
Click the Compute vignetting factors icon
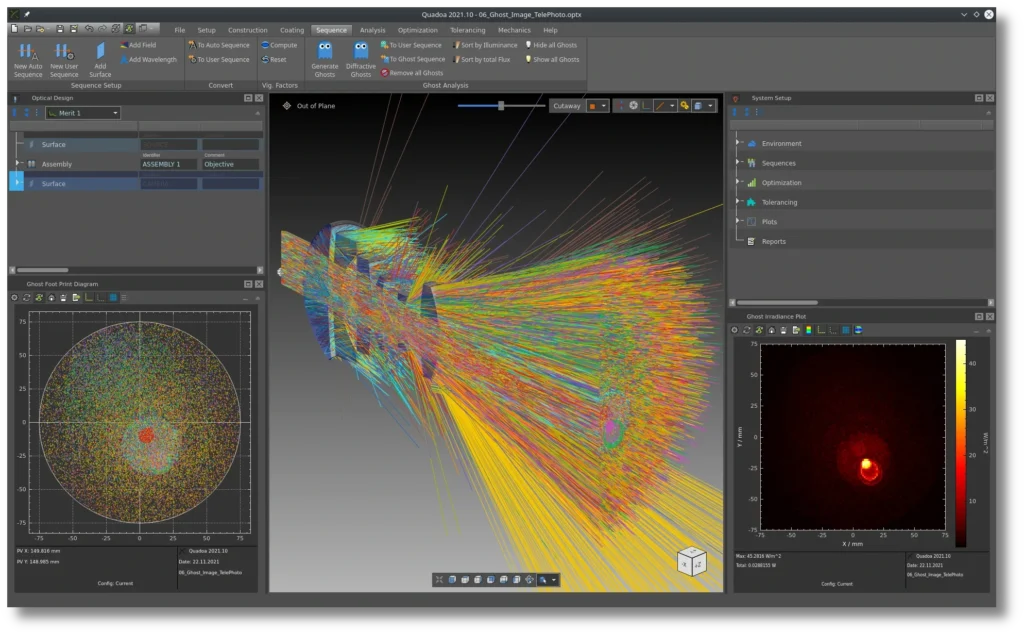click(x=265, y=45)
